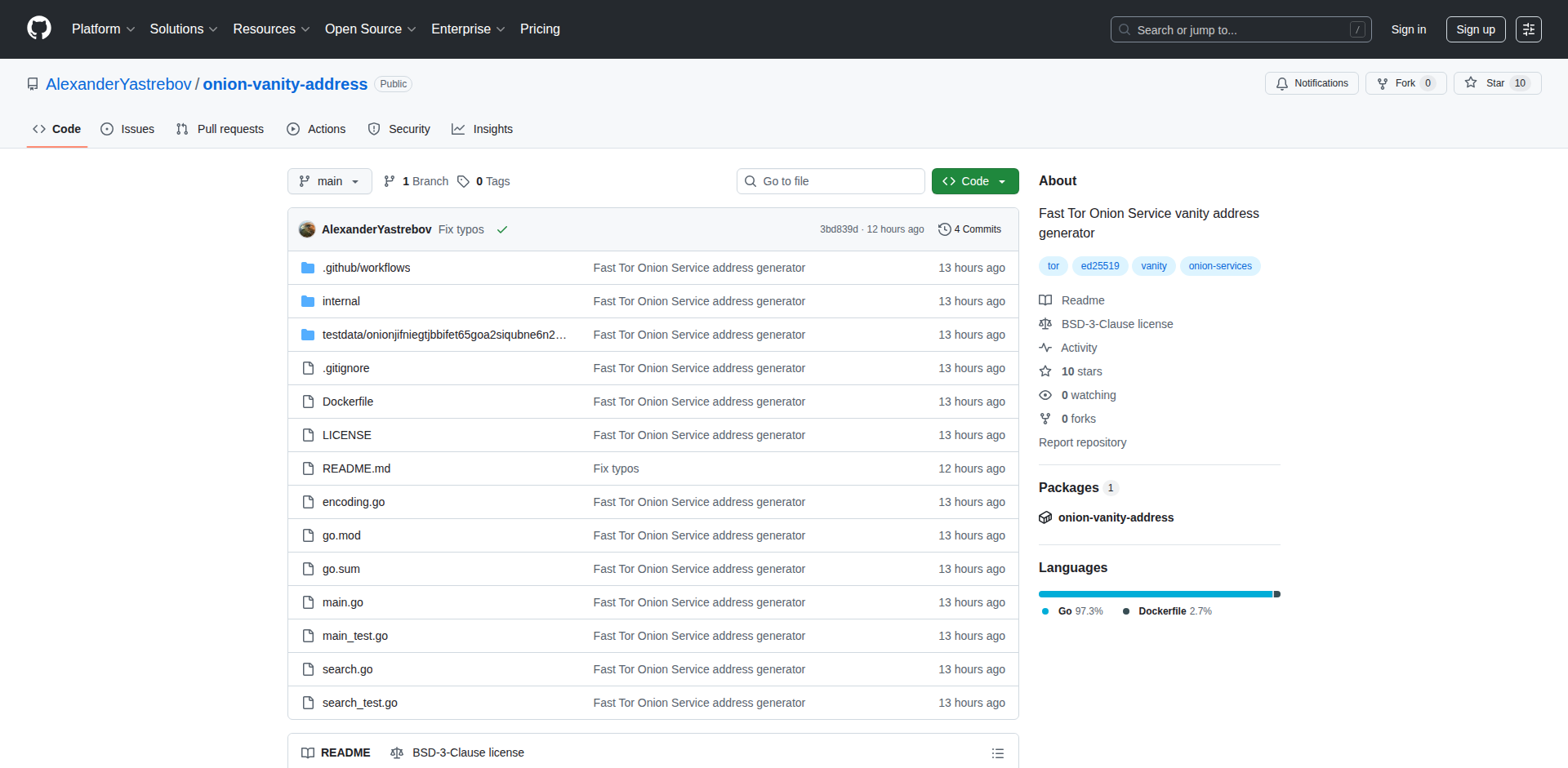Click the repository icon before owner name

click(x=33, y=84)
